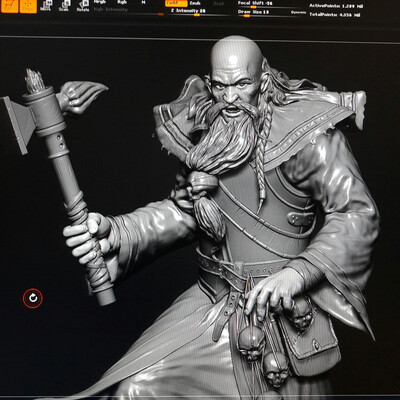Viewport: 400px width, 400px height.
Task: Toggle the Dynamic draw size button
Action: click(298, 13)
